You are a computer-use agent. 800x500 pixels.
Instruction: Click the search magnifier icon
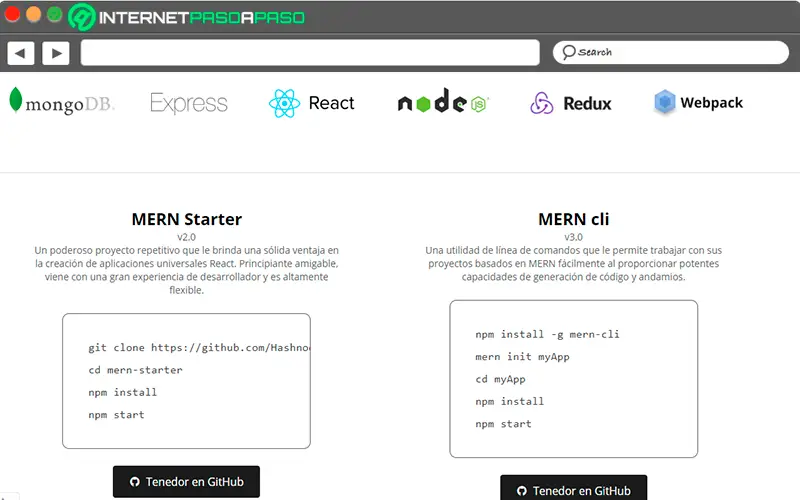tap(568, 52)
